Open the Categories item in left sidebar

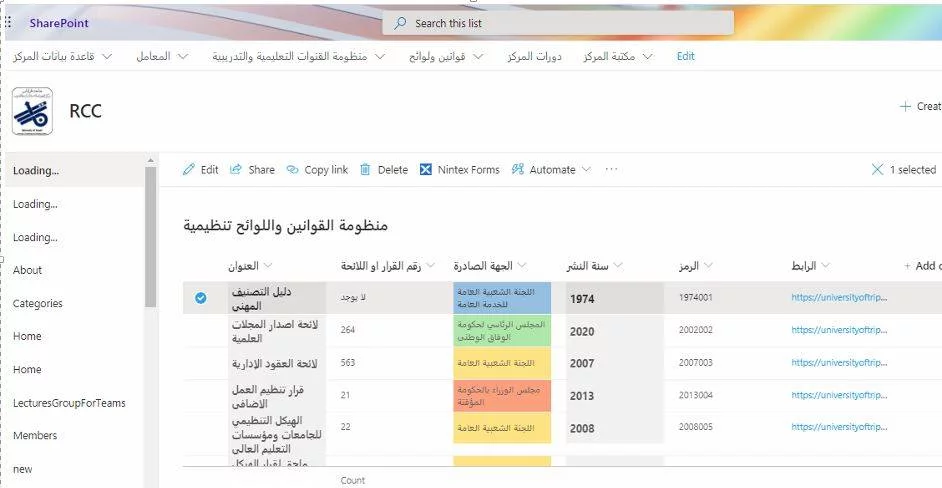38,303
